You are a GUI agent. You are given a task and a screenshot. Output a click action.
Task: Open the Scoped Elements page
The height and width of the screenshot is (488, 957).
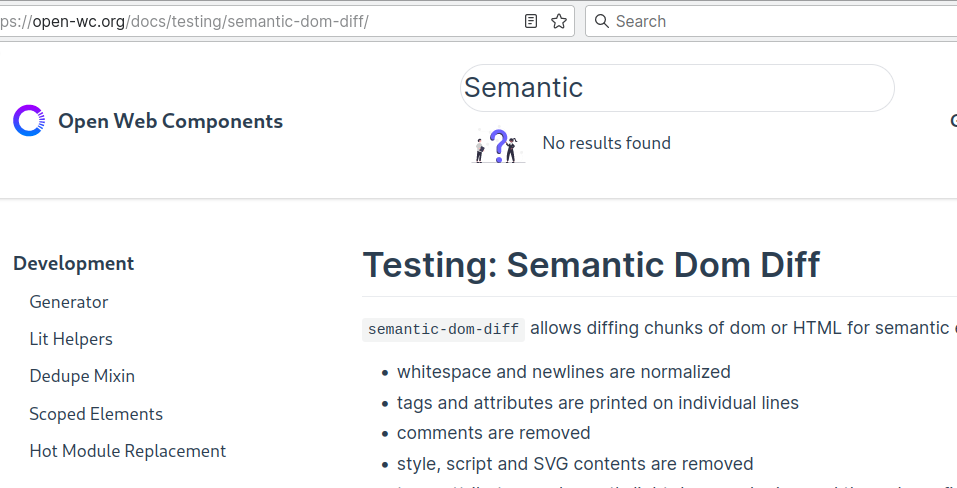pos(96,414)
